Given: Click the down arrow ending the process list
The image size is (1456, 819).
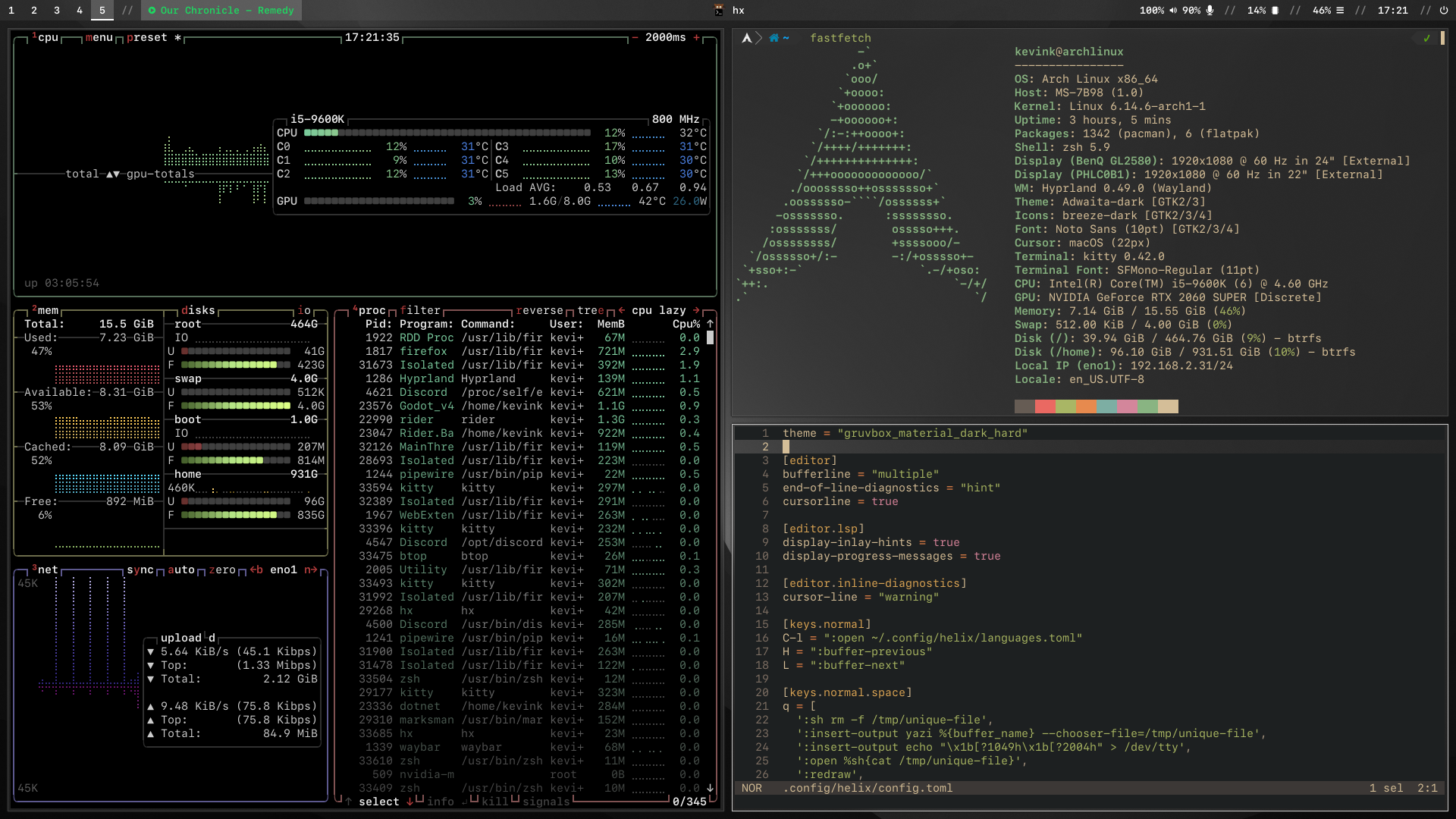Looking at the screenshot, I should coord(711,788).
